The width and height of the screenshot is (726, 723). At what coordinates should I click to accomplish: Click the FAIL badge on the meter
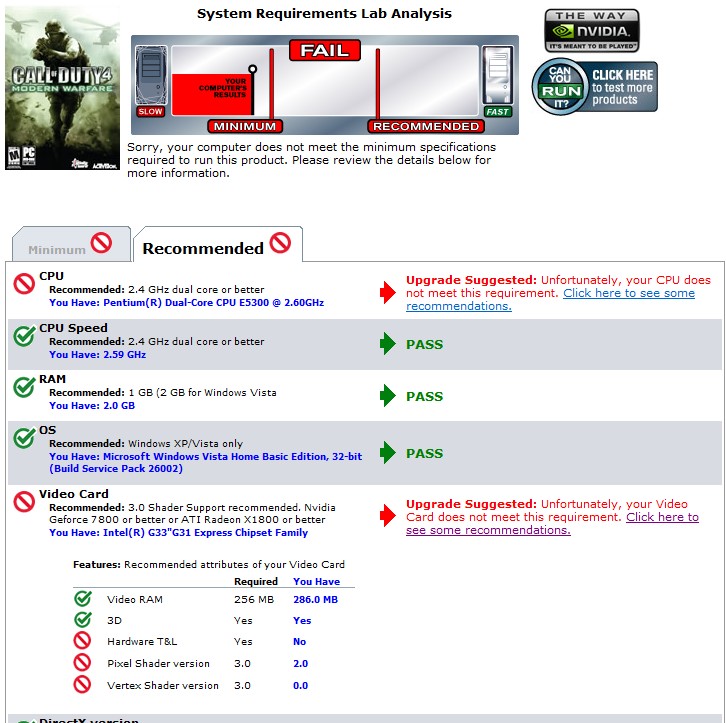coord(325,50)
